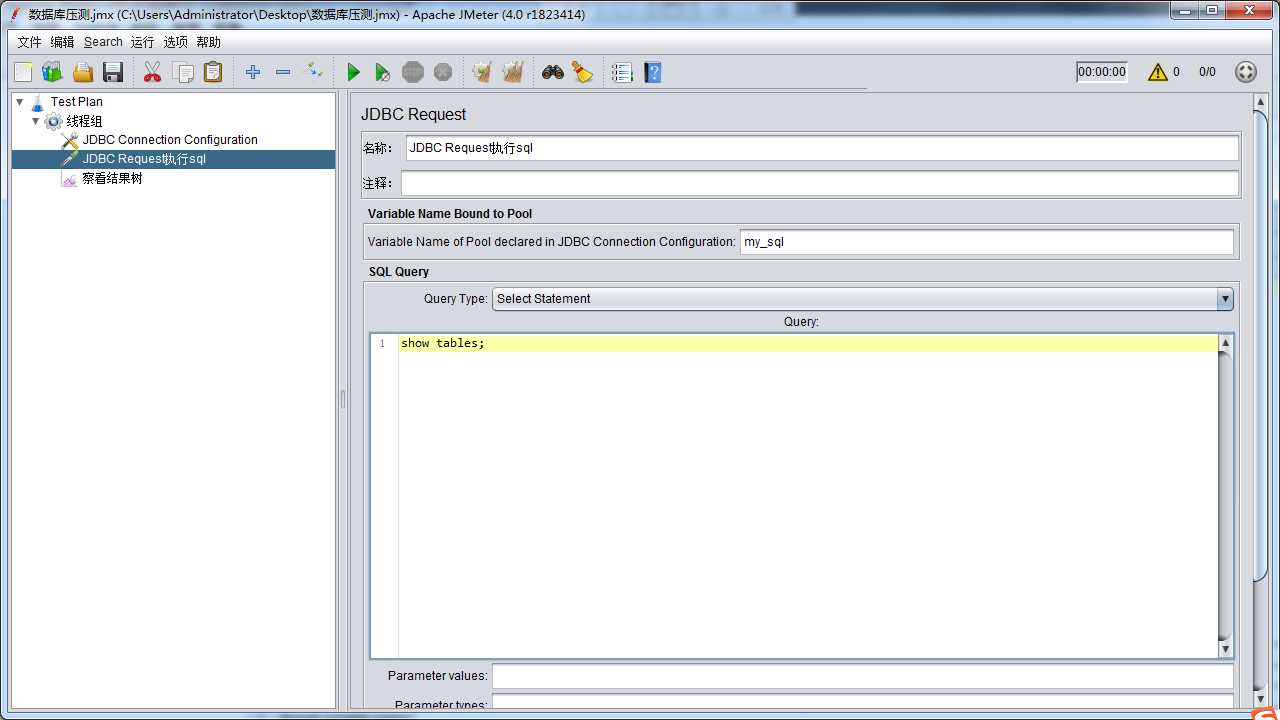This screenshot has width=1280, height=720.
Task: Click the grey Stop test icon
Action: (413, 72)
